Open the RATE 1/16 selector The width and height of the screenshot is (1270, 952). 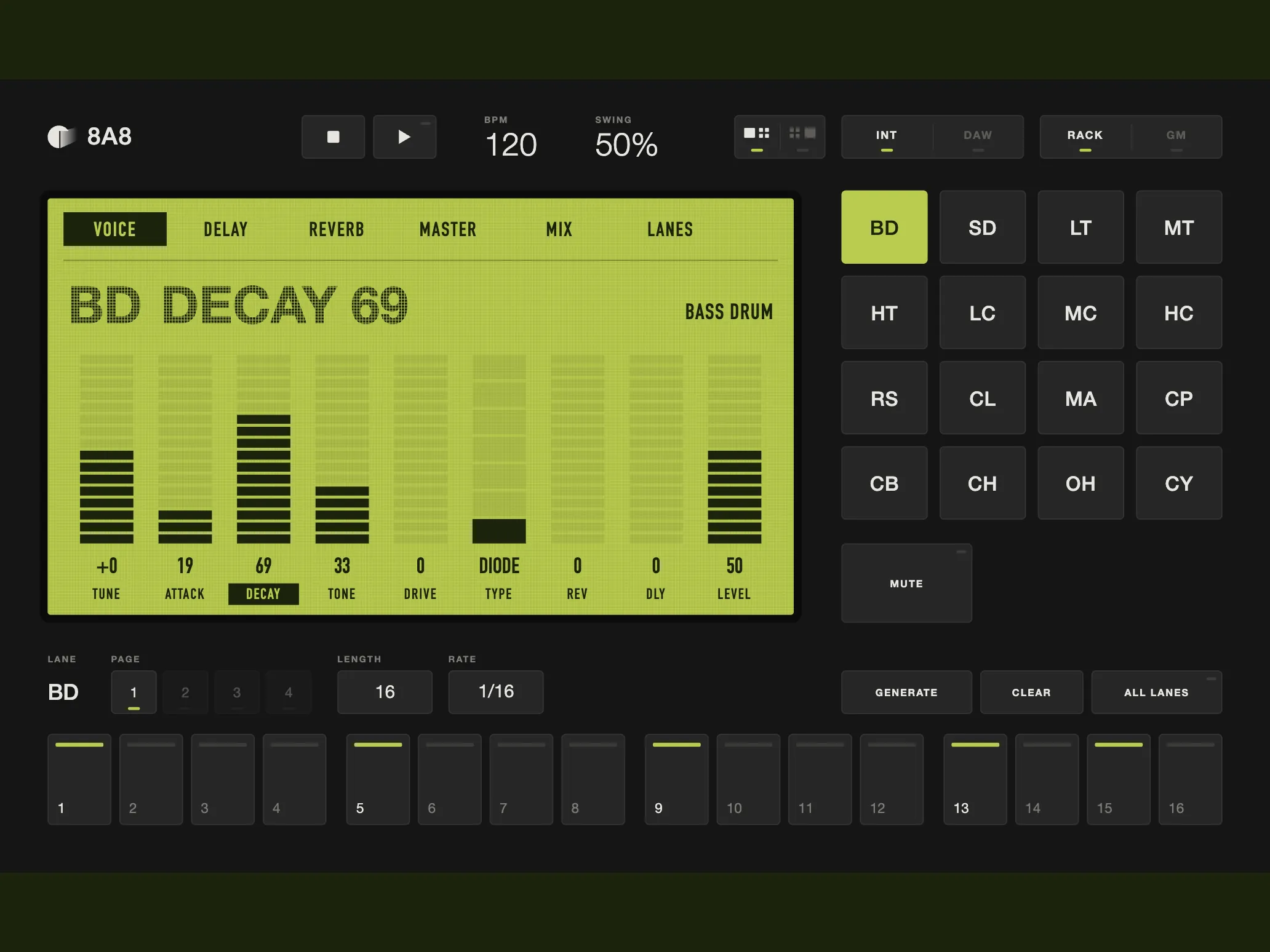pos(496,692)
